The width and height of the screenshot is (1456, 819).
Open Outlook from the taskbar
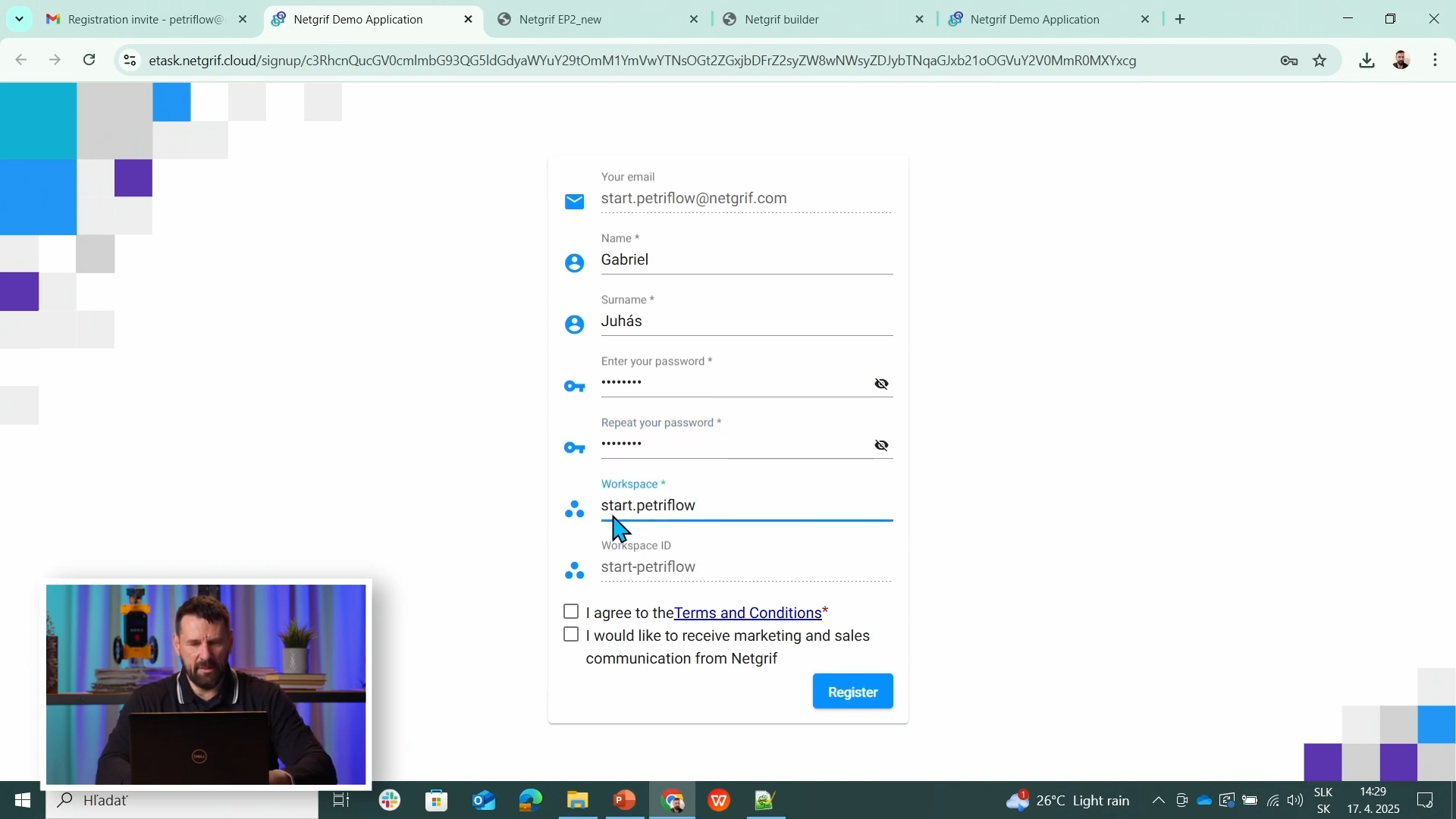pyautogui.click(x=484, y=800)
